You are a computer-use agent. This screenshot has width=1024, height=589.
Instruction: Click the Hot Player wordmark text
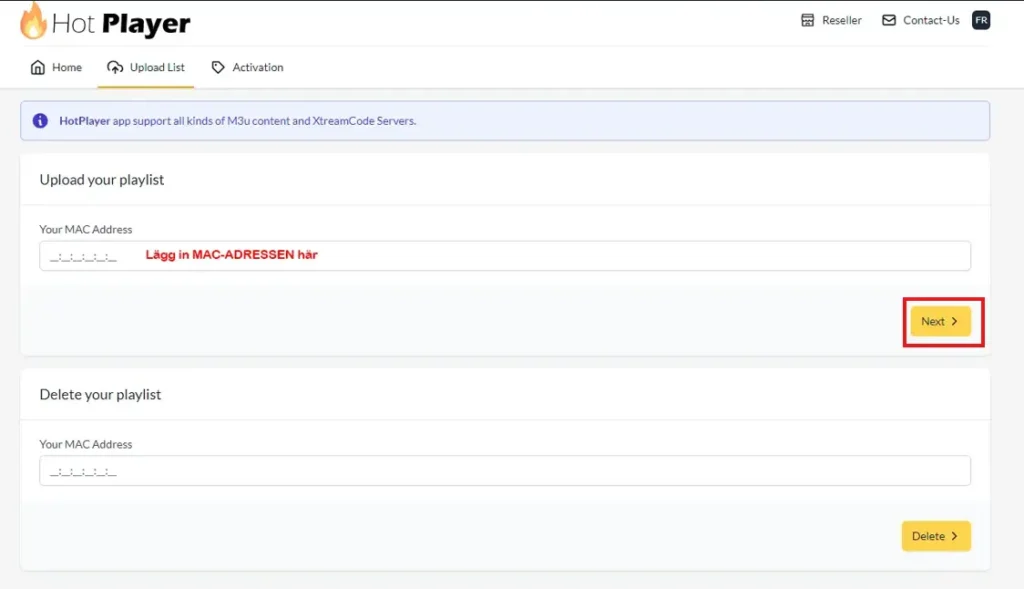click(120, 23)
